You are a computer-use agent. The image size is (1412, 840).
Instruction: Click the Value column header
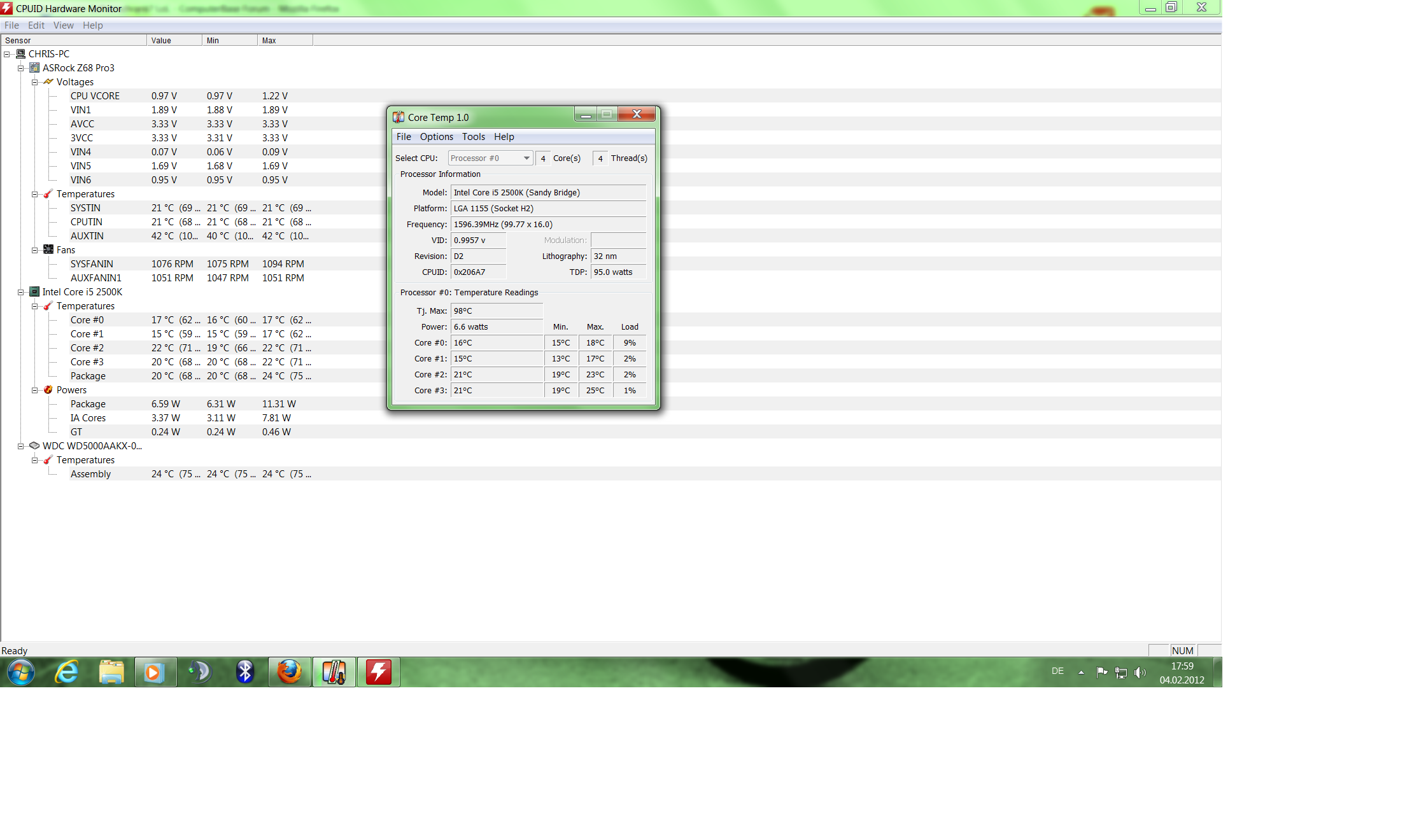point(174,40)
